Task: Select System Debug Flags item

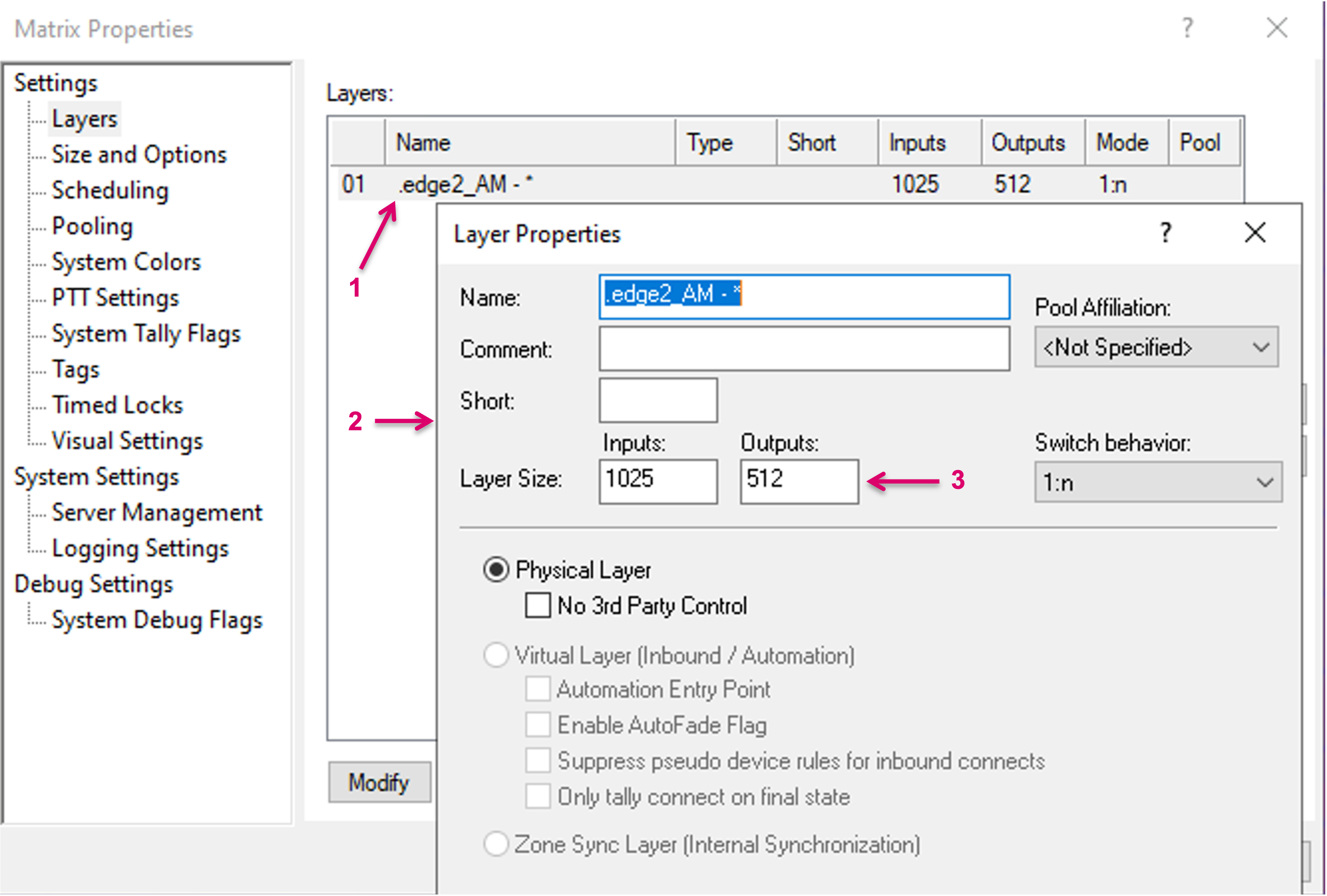Action: pos(156,620)
